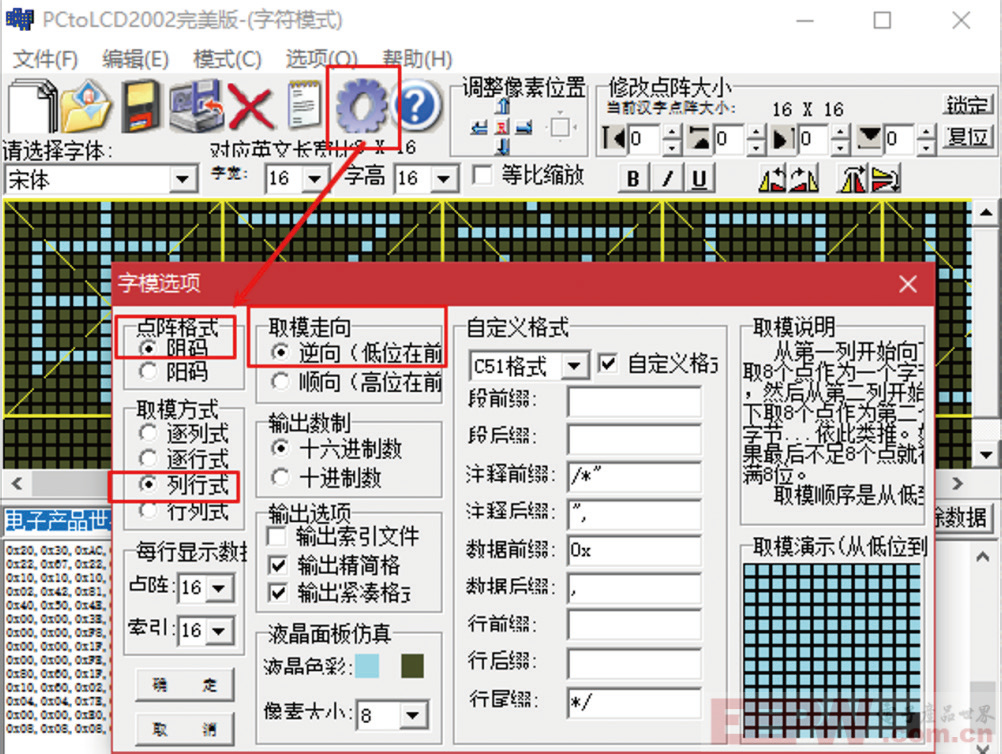Click into the 行尾缀 */ field

(633, 702)
